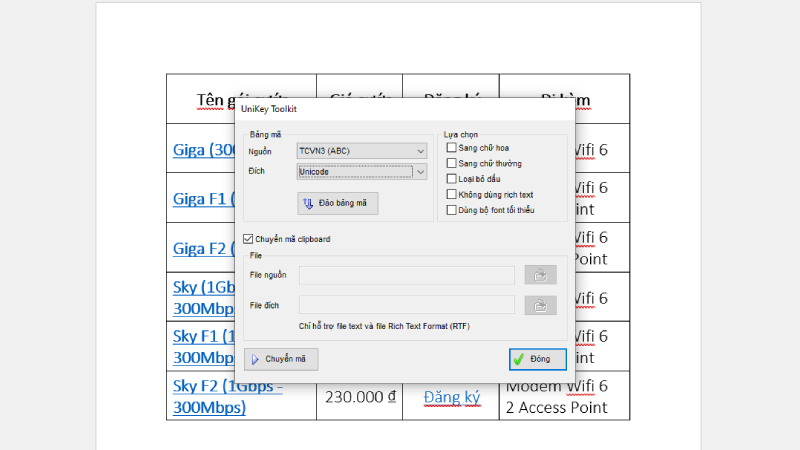Open the Giga F2 package link
This screenshot has height=450, width=800.
click(202, 247)
